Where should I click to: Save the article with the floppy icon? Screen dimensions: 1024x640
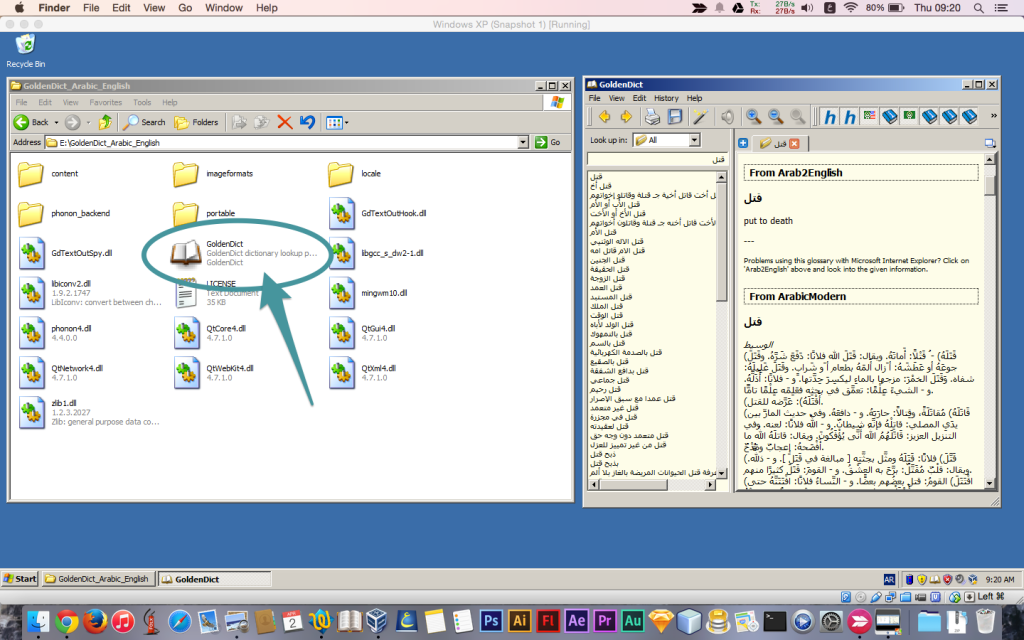pos(675,117)
